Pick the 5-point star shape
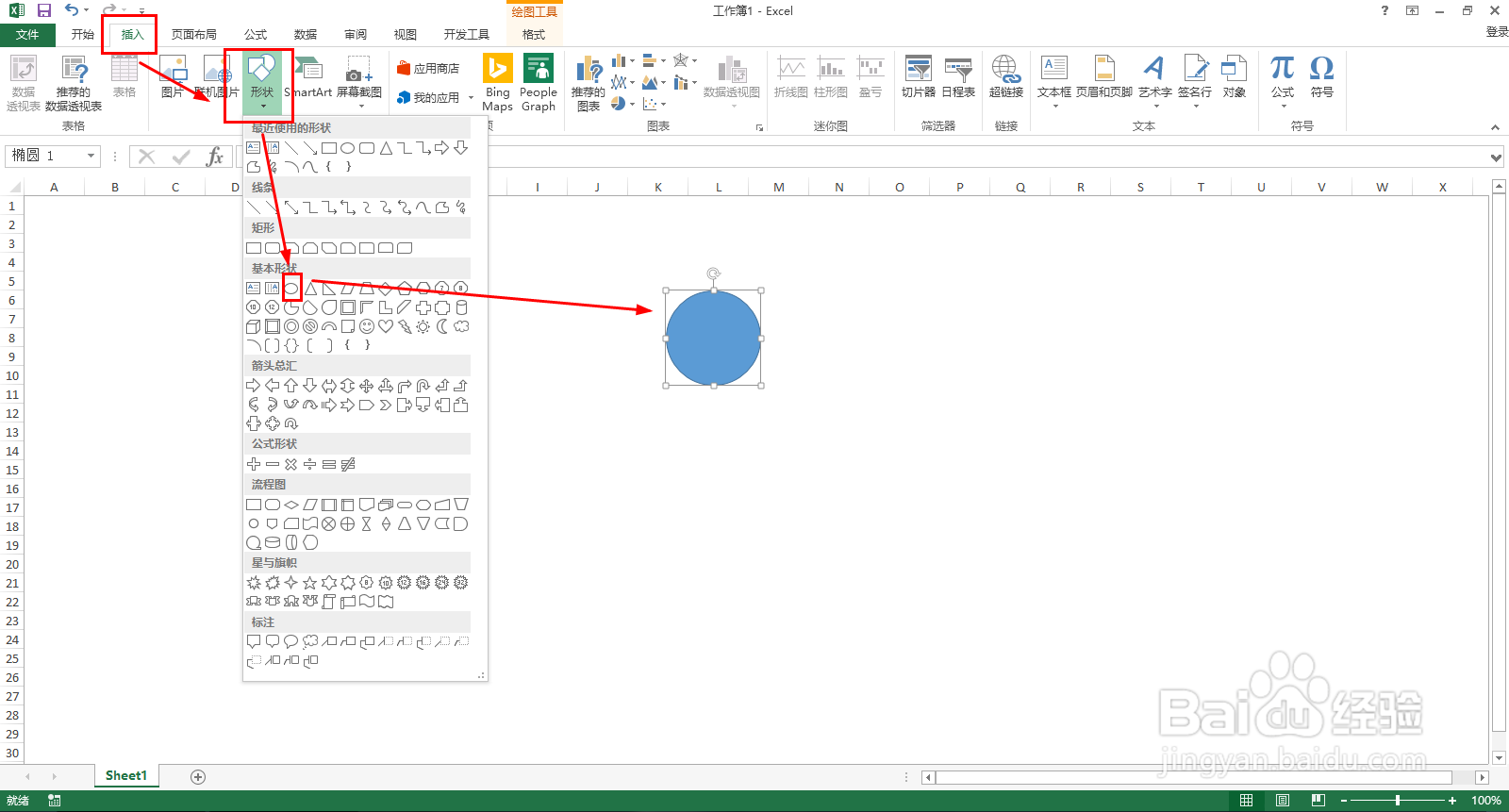The width and height of the screenshot is (1509, 812). 310,583
